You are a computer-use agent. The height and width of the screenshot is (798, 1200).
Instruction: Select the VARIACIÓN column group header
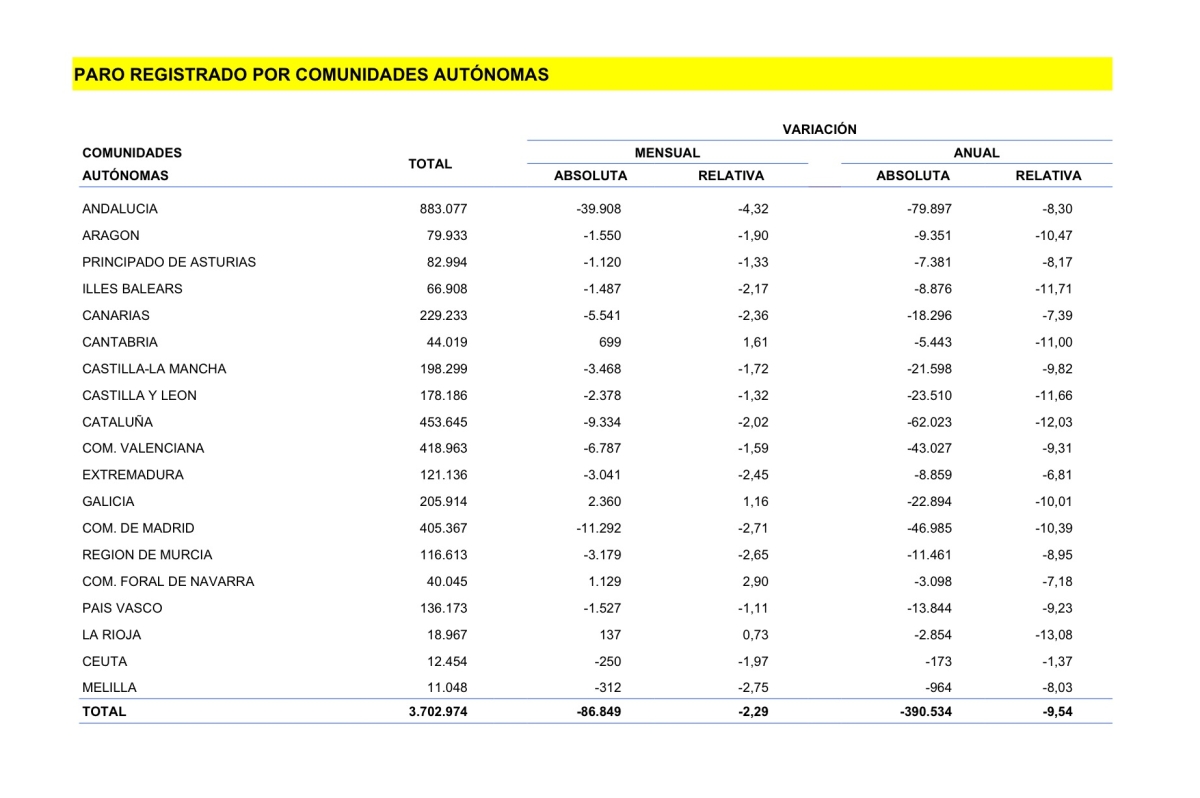click(x=819, y=129)
